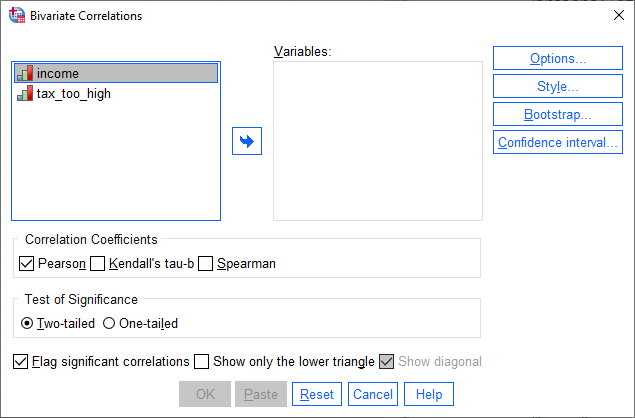Select the tax_too_high variable text
The width and height of the screenshot is (635, 418).
(74, 94)
